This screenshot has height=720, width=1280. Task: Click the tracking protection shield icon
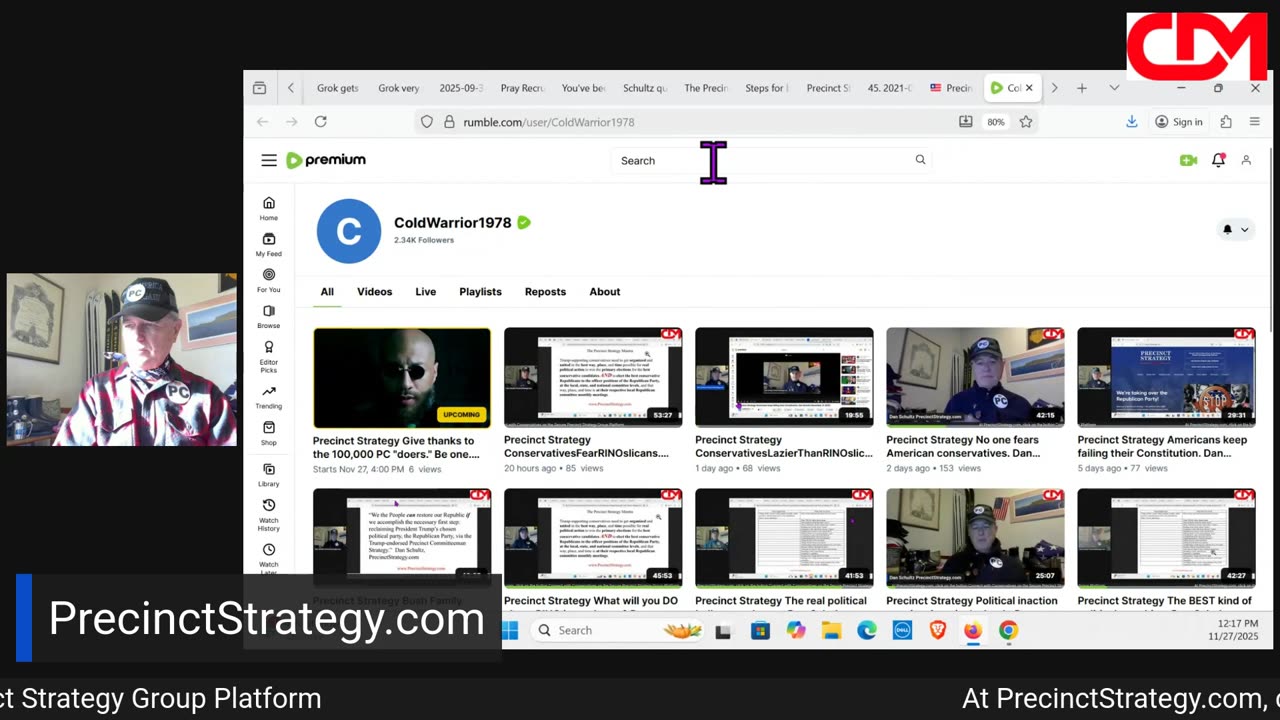click(x=427, y=122)
